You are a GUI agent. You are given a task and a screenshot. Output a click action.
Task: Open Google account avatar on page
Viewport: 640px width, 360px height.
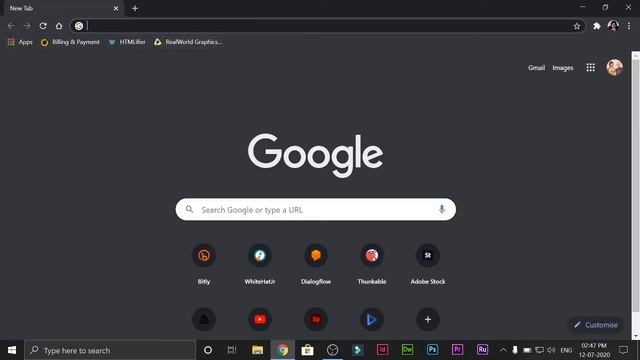[x=614, y=67]
